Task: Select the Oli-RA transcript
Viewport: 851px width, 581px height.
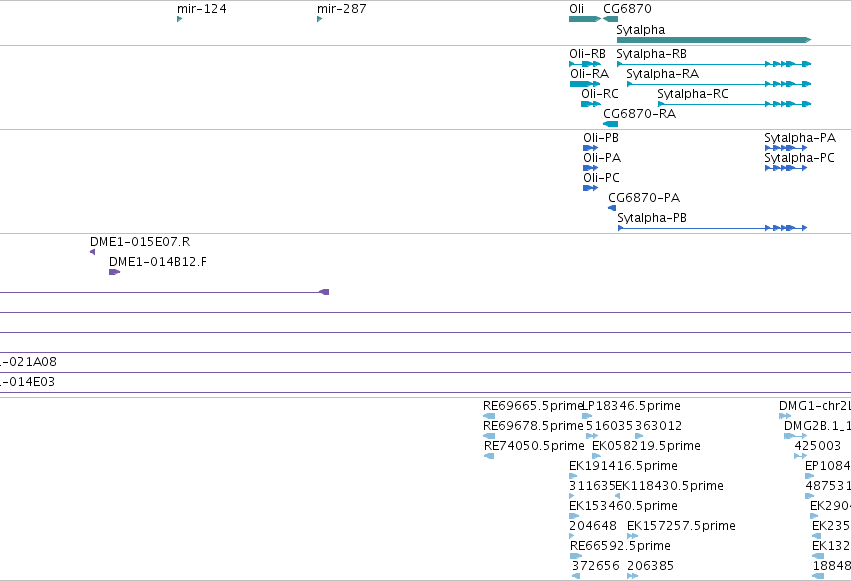Action: [585, 84]
